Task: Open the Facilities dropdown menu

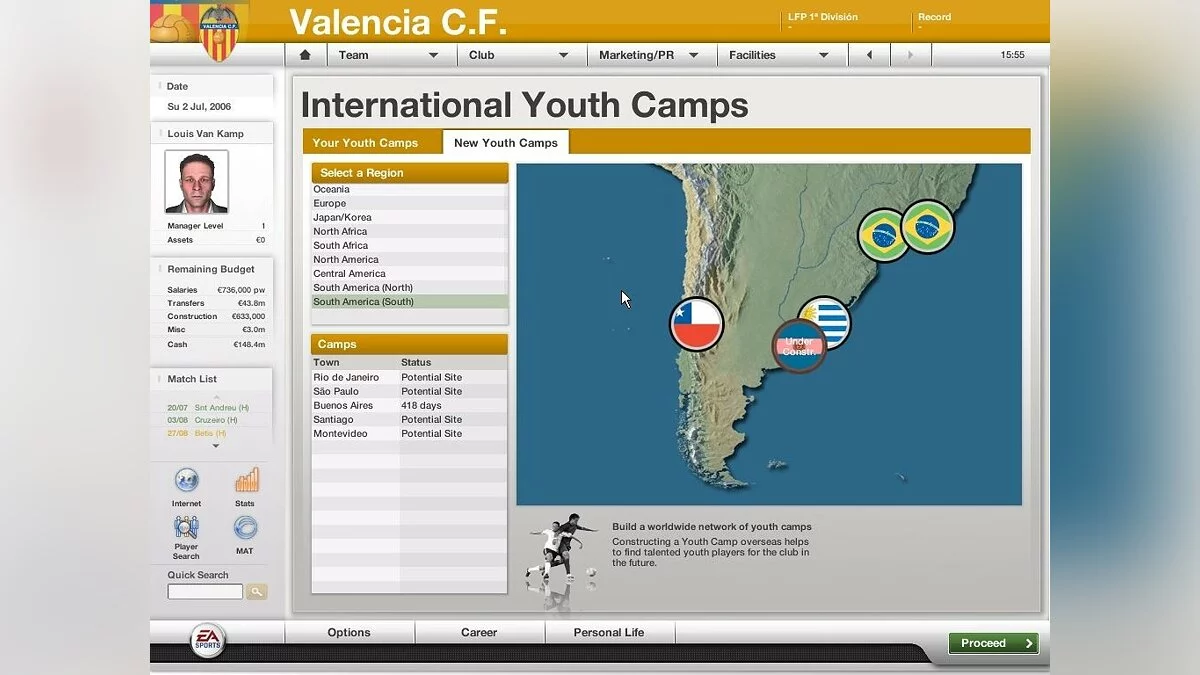Action: tap(782, 55)
